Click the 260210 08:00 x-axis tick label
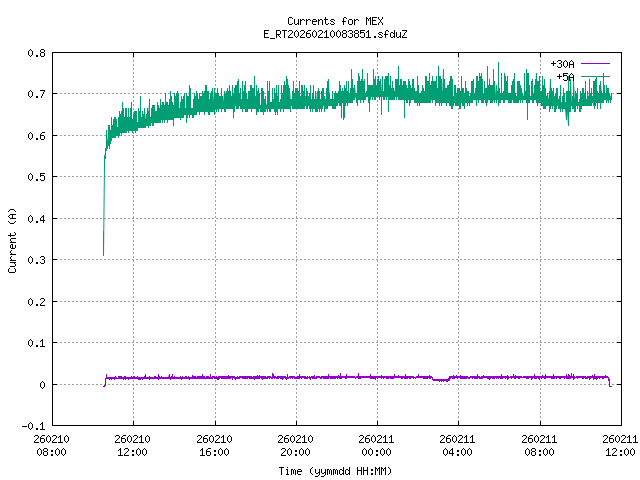This screenshot has height=480, width=640. 51,444
